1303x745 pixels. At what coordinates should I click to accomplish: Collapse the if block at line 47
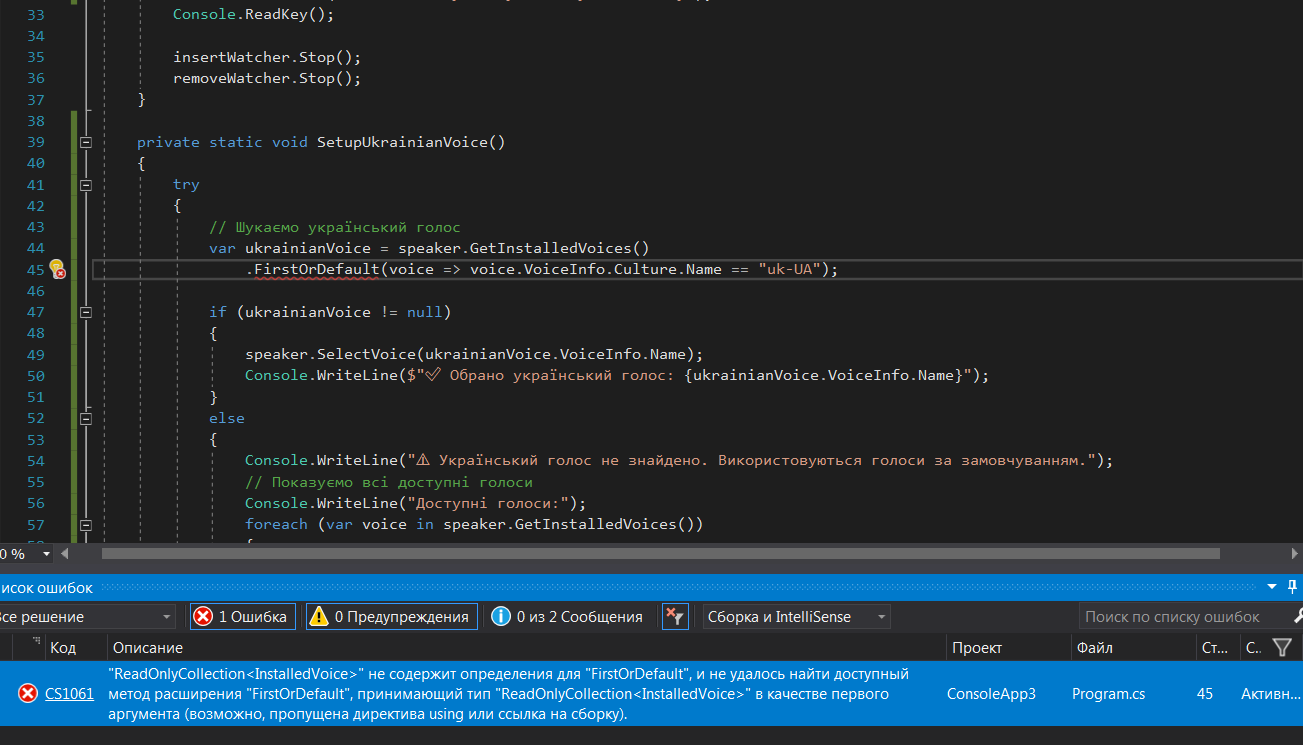(85, 312)
